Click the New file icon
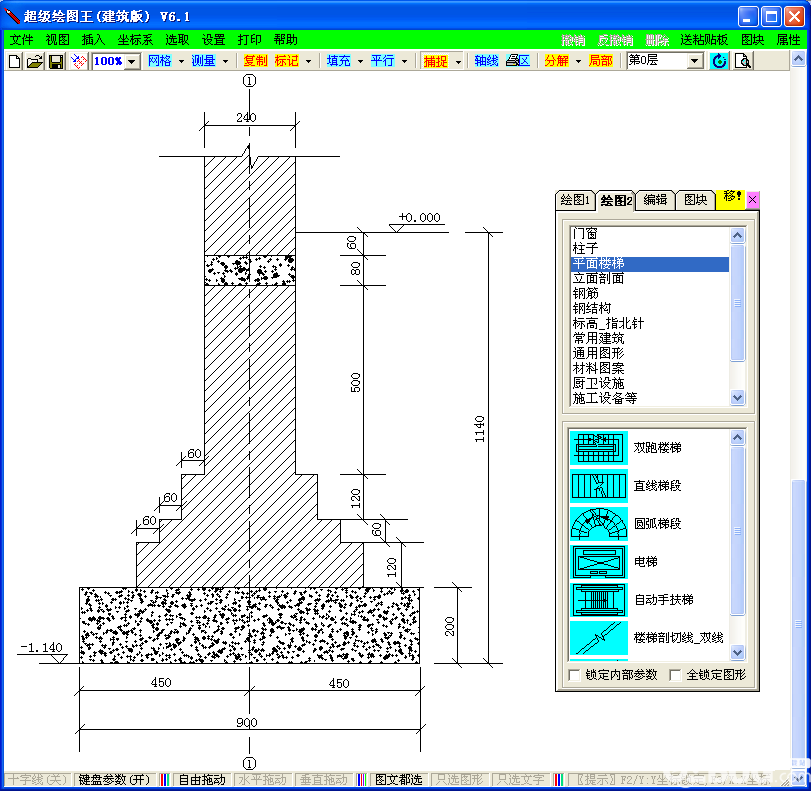The width and height of the screenshot is (812, 792). coord(14,61)
